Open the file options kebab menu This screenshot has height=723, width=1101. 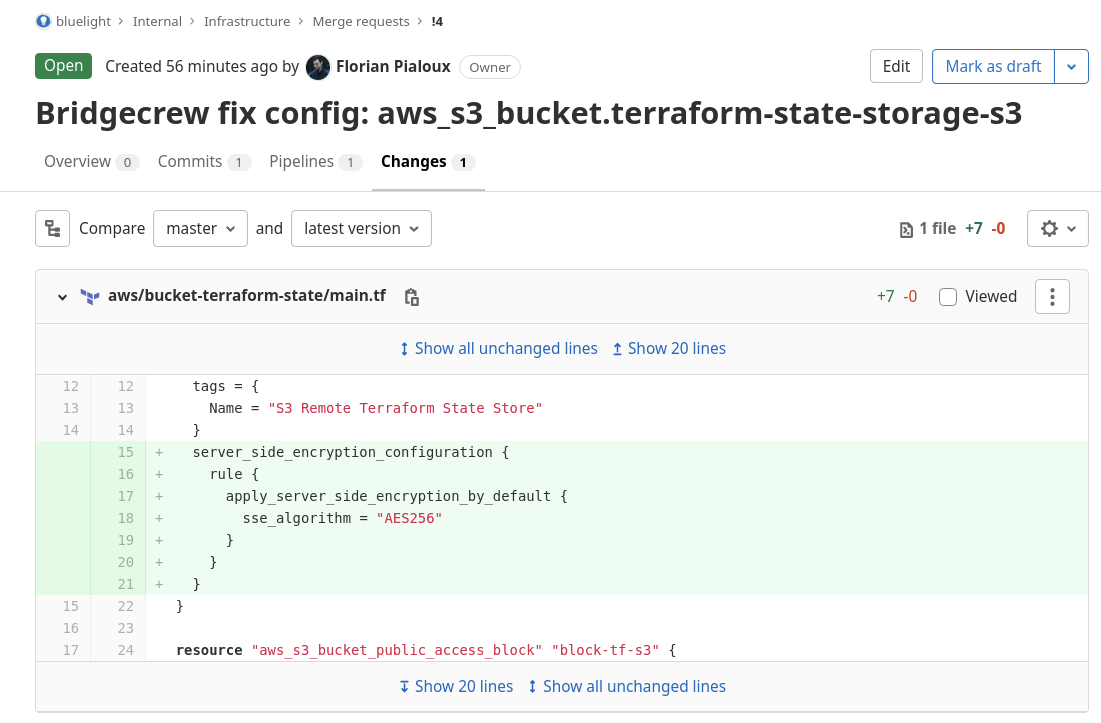tap(1052, 296)
